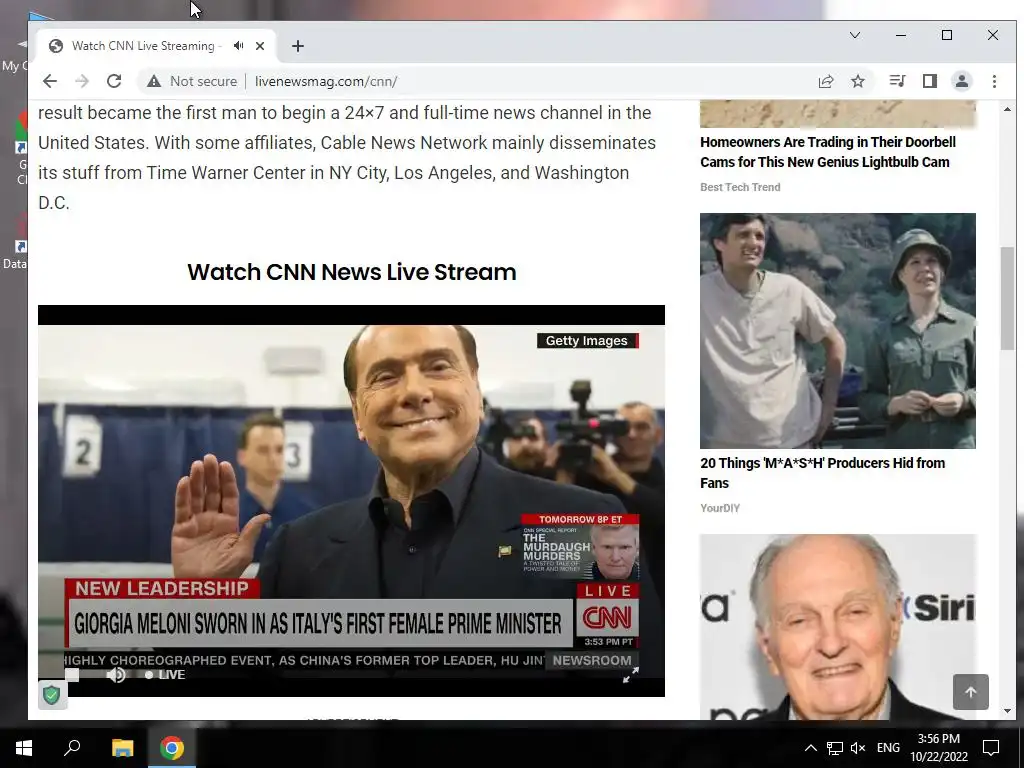The image size is (1024, 768).
Task: Open Chrome media controls icon
Action: tap(897, 81)
